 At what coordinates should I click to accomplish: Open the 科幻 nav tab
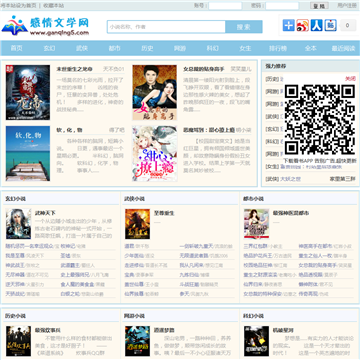tap(212, 48)
